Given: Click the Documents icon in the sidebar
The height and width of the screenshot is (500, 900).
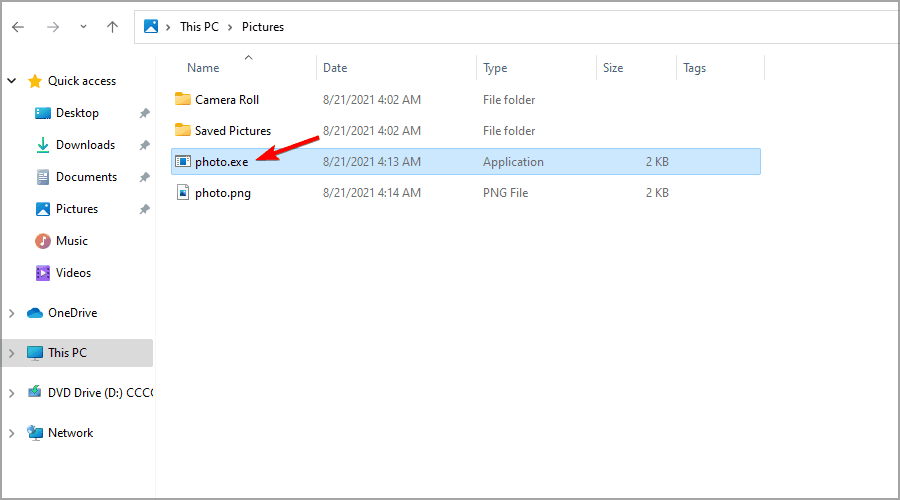Looking at the screenshot, I should click(43, 177).
